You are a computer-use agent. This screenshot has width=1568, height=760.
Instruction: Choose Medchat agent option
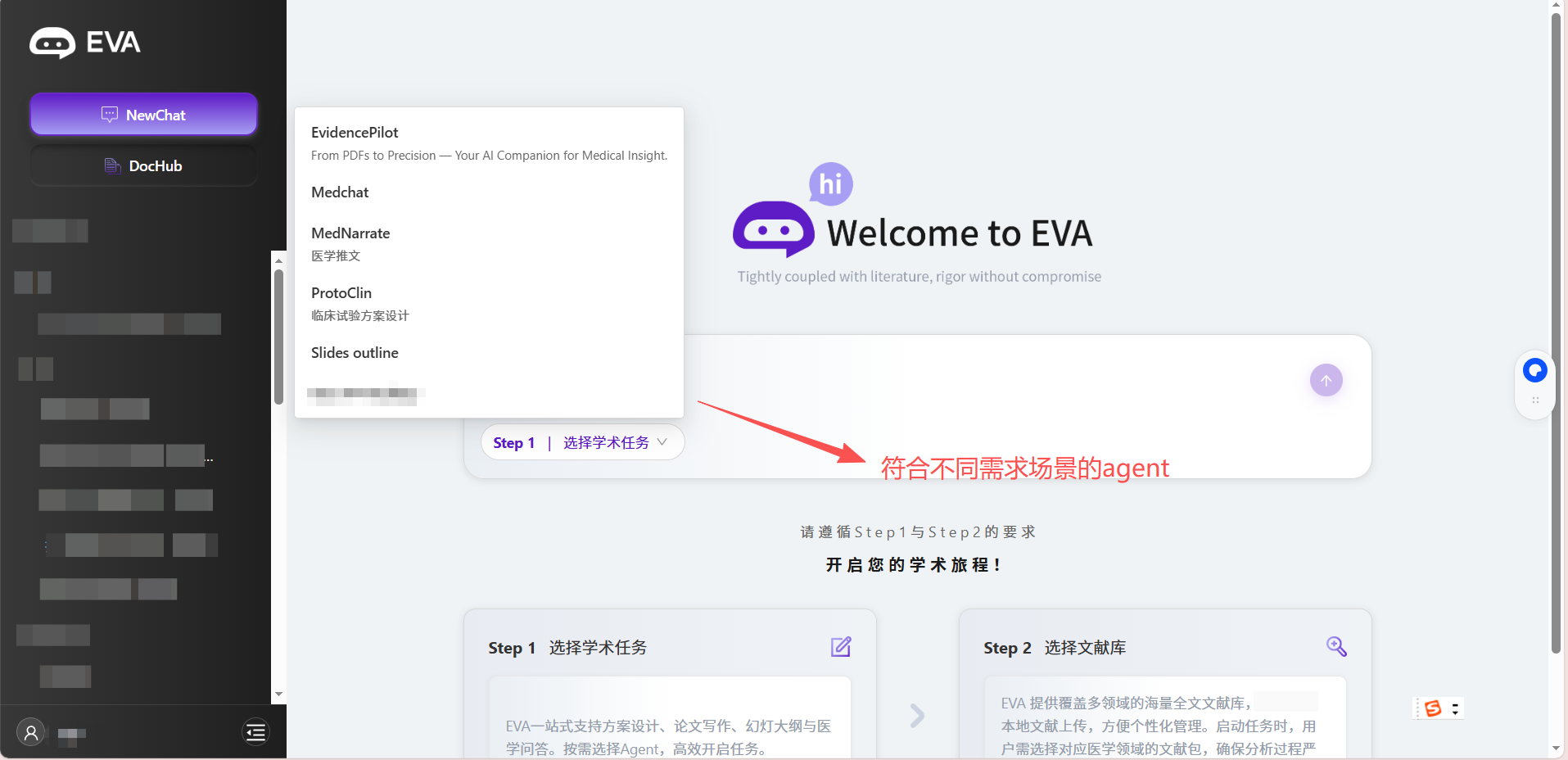pos(340,192)
